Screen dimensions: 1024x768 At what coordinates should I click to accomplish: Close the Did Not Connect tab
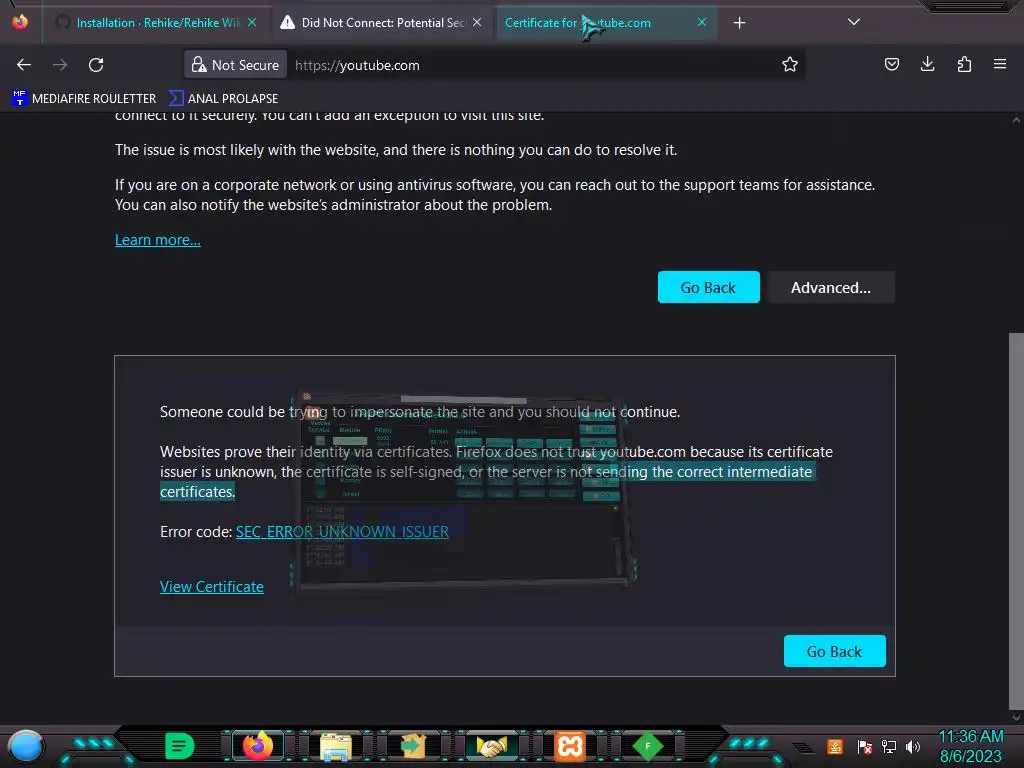(x=477, y=22)
